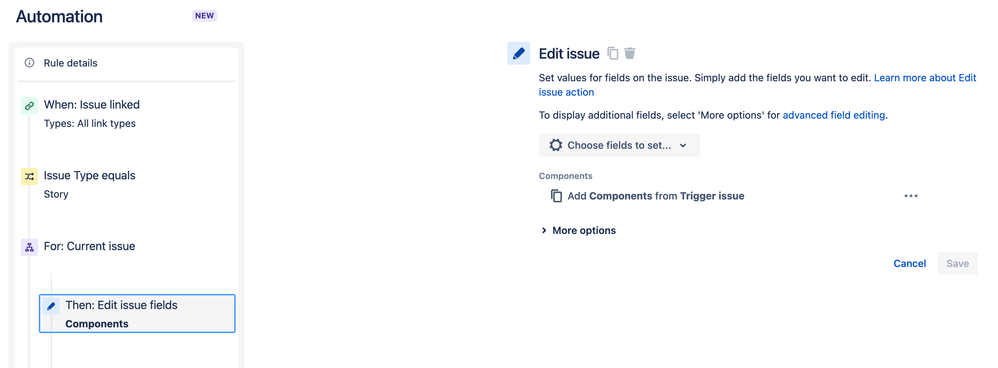Click the yellow shuffle condition icon

coord(29,177)
